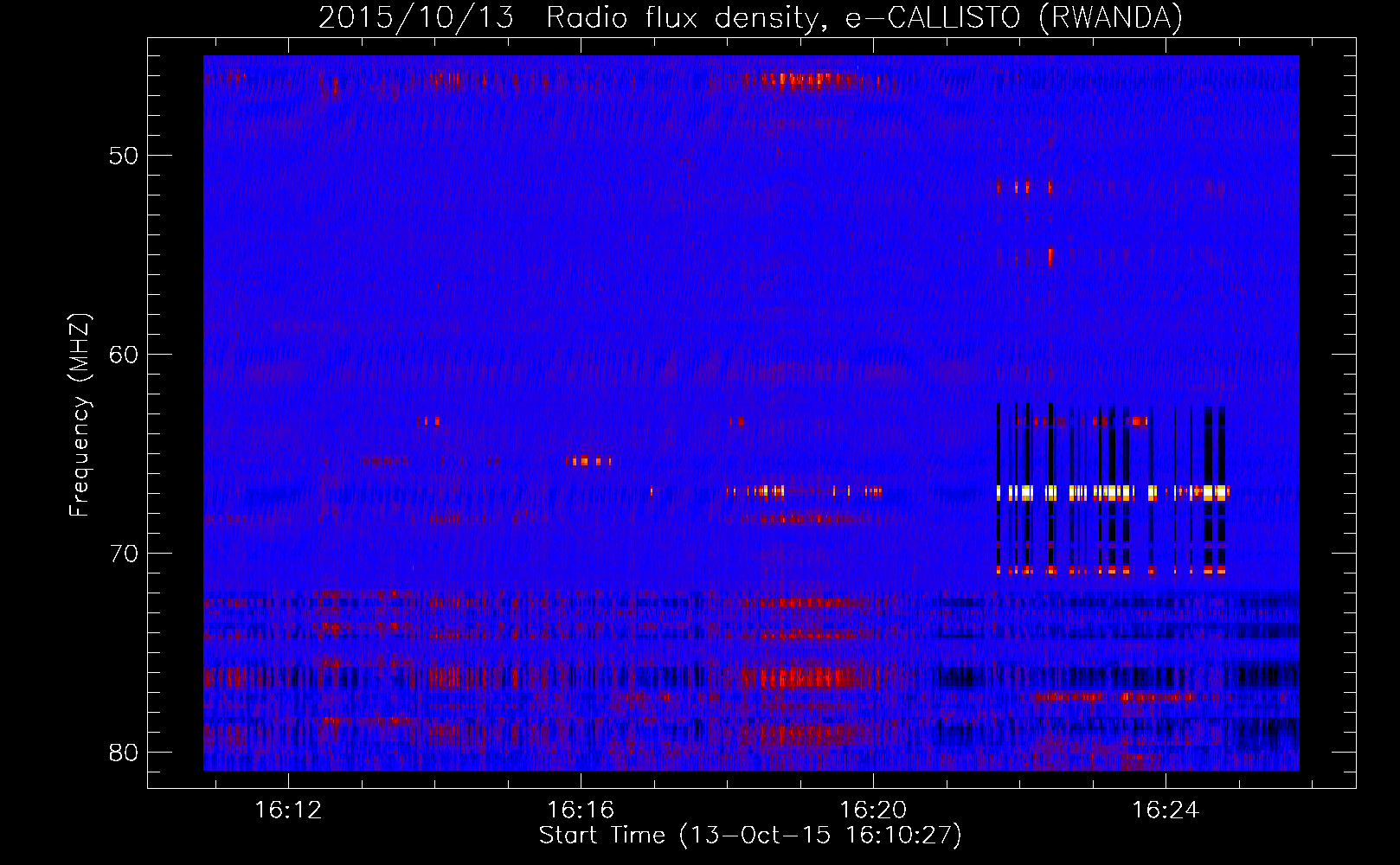This screenshot has height=865, width=1400.
Task: Click the 16:20 time tick label
Action: click(x=873, y=810)
